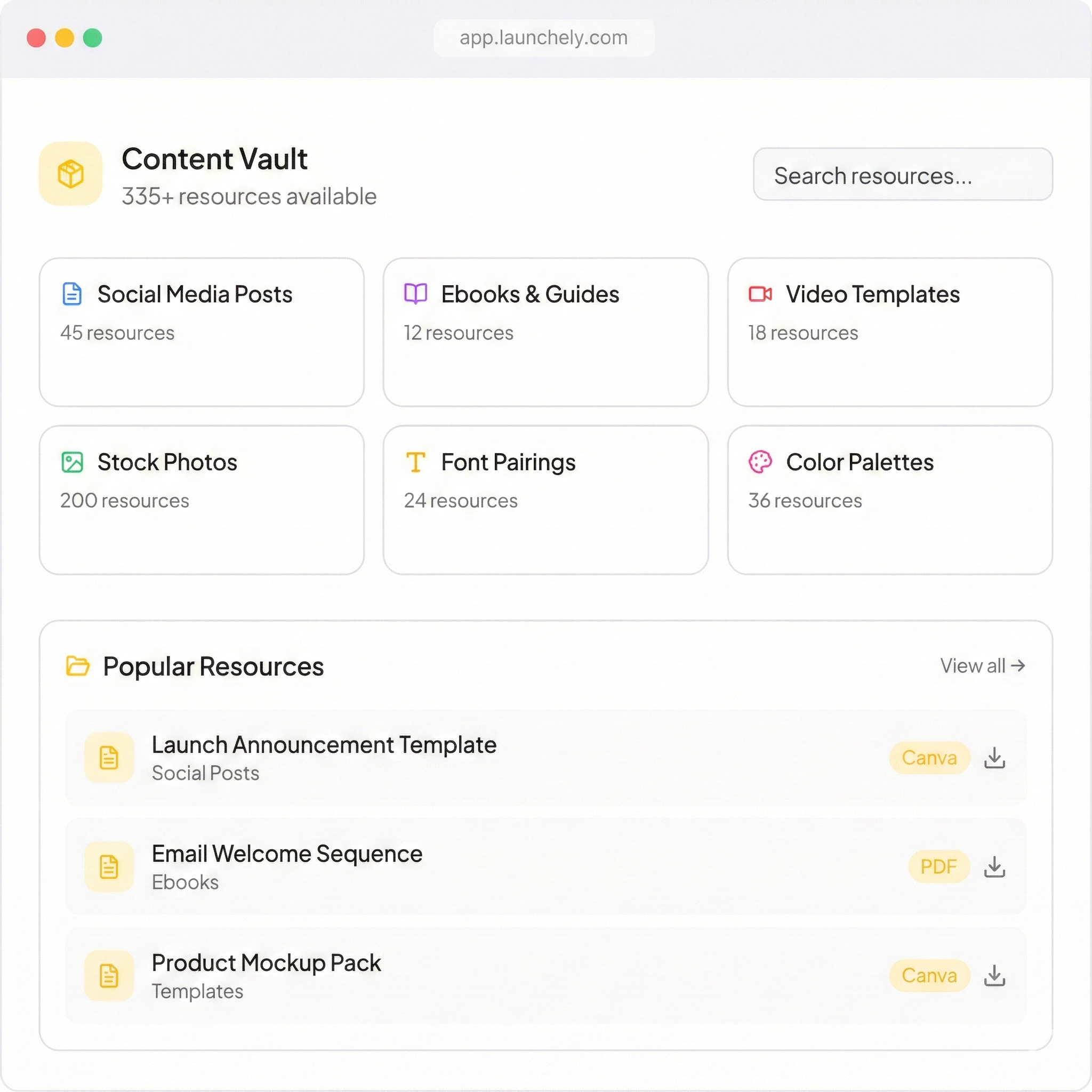Download the Email Welcome Sequence PDF

tap(994, 866)
